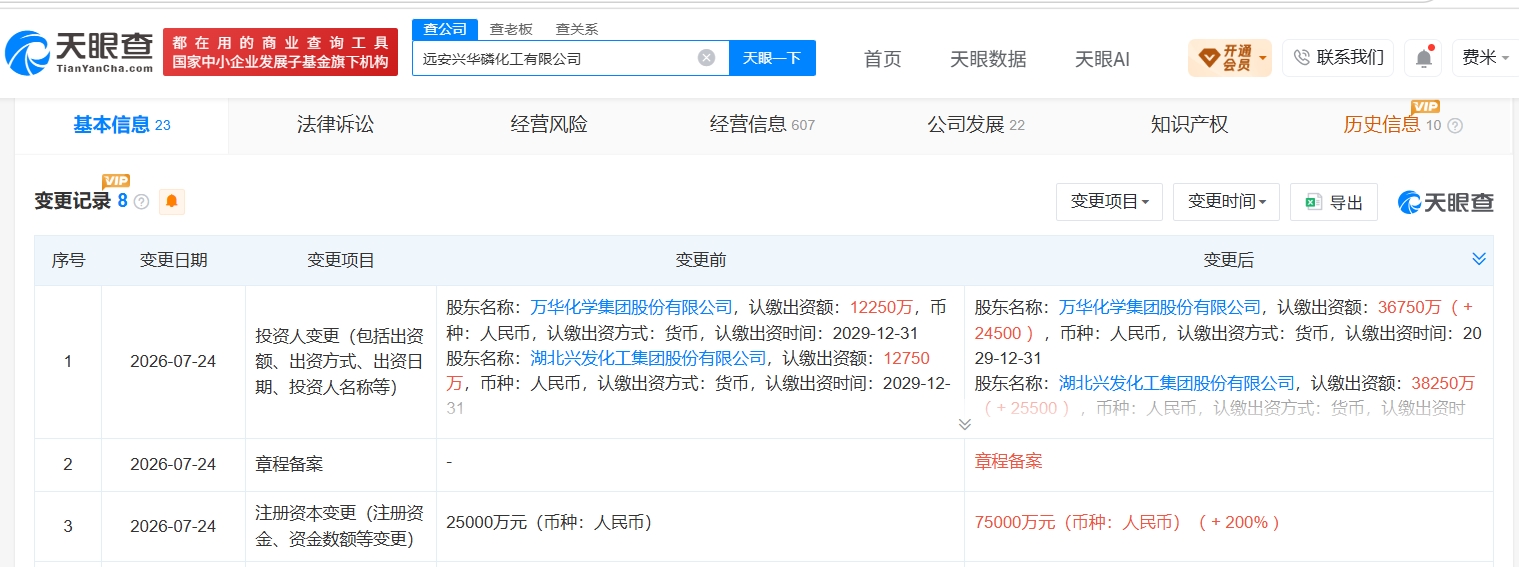Open 湖北兴发化工集团股份有限公司 link in 变更前 column
The width and height of the screenshot is (1519, 567).
[x=648, y=358]
